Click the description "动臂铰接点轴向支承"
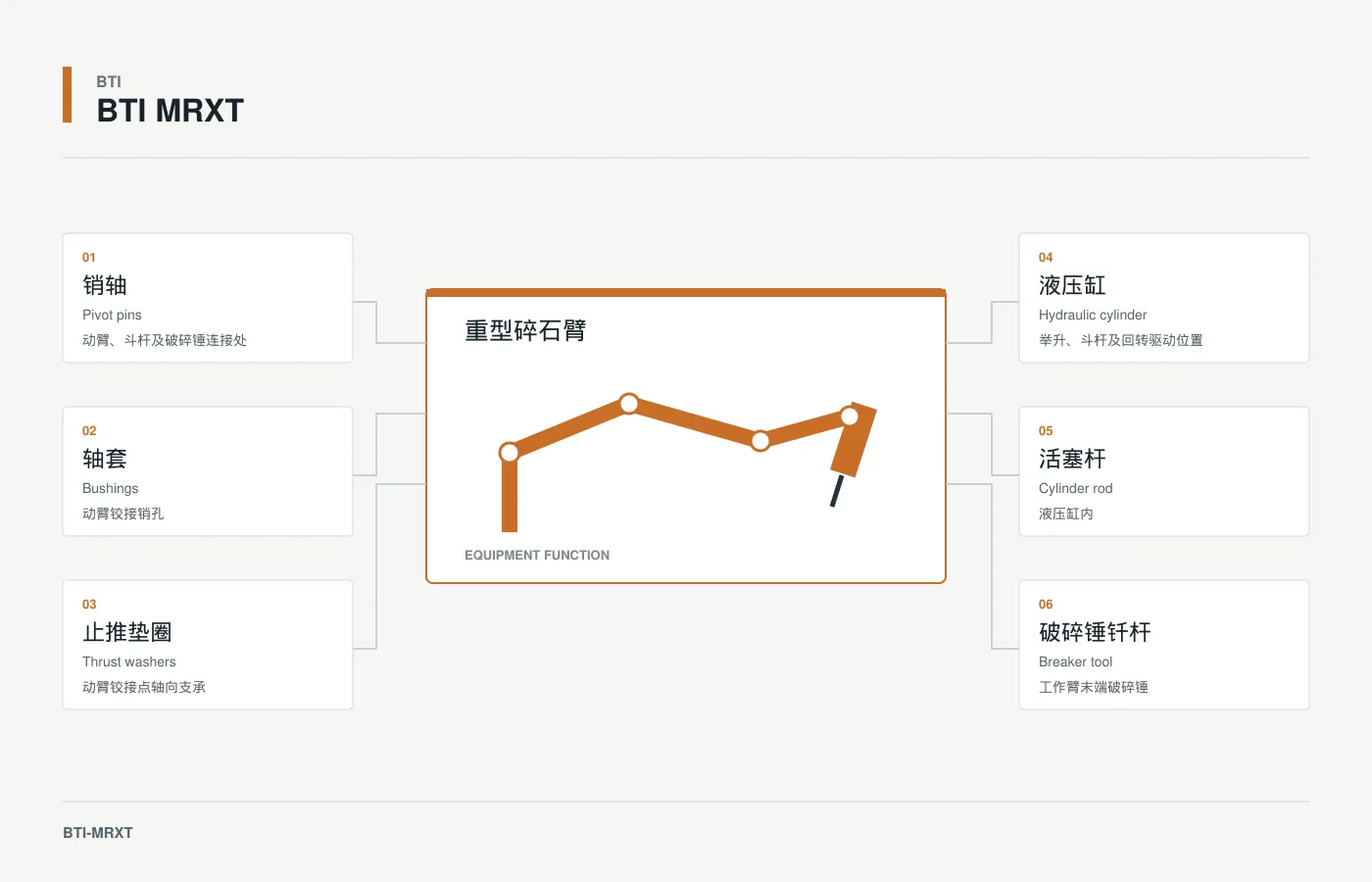Image resolution: width=1372 pixels, height=882 pixels. pos(144,687)
